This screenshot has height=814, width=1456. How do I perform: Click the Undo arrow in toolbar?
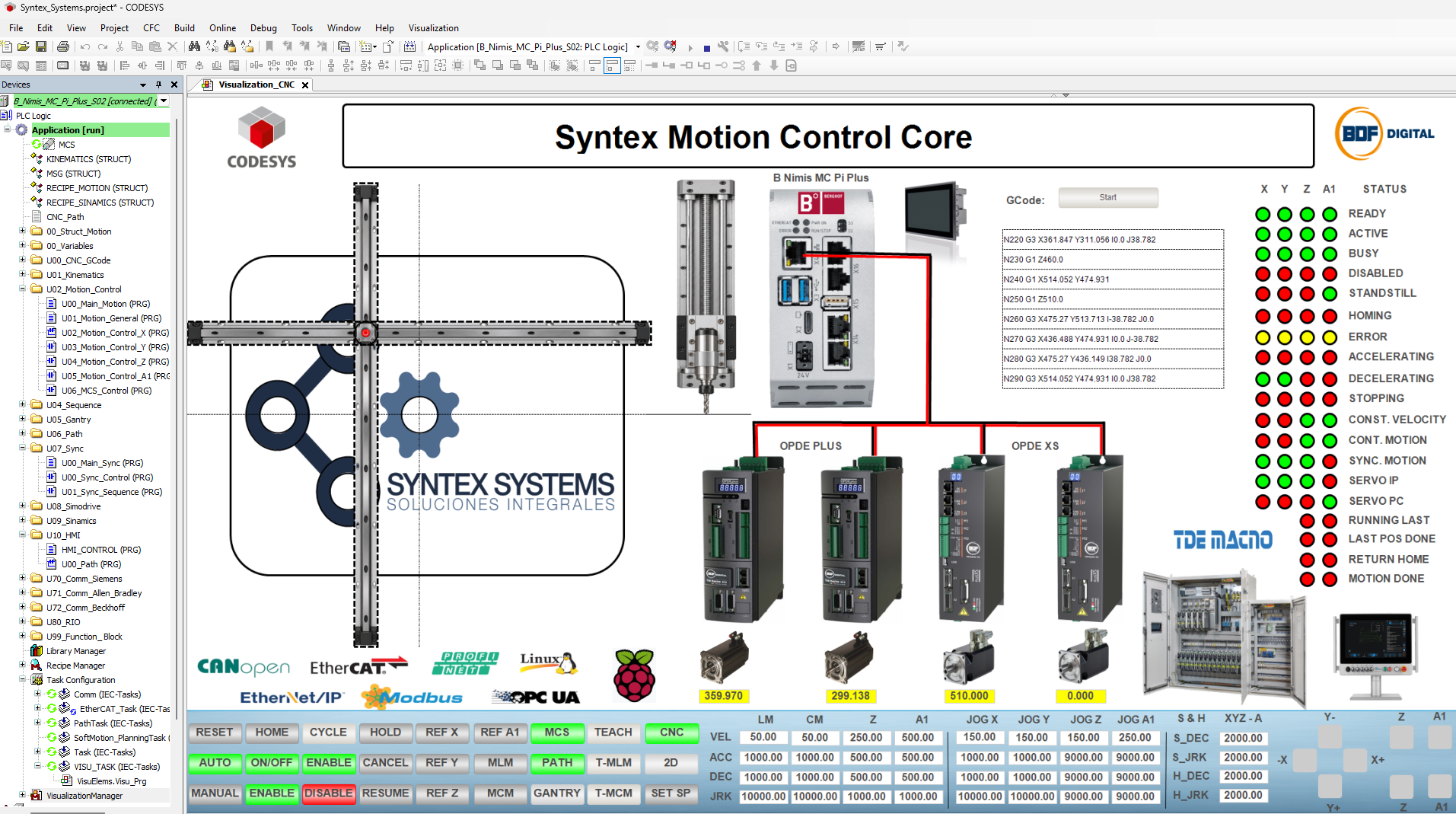85,46
